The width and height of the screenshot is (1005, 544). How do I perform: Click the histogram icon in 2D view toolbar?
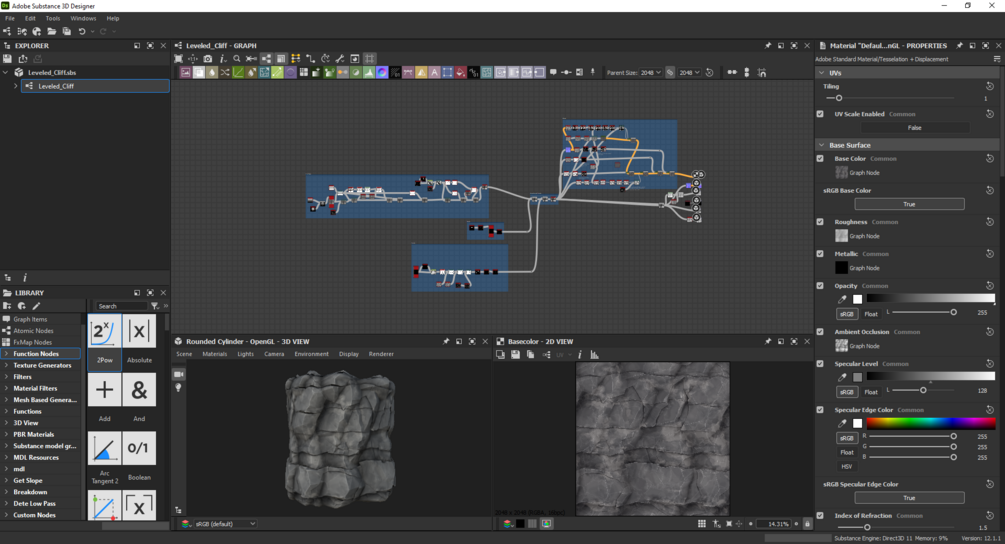(594, 355)
